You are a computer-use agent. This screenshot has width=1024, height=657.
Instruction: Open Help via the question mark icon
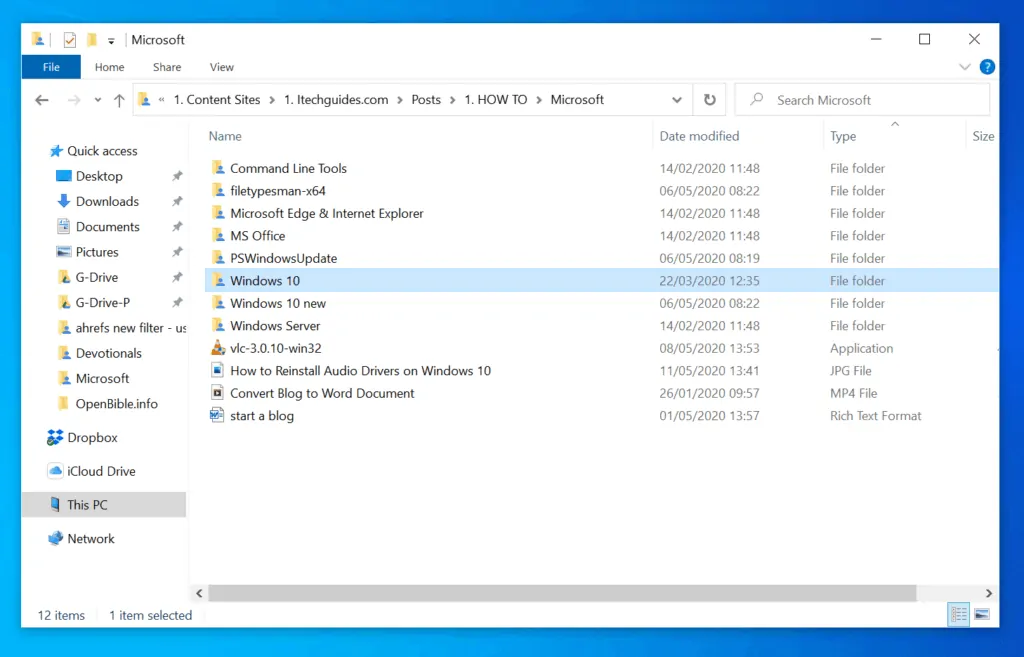[986, 67]
